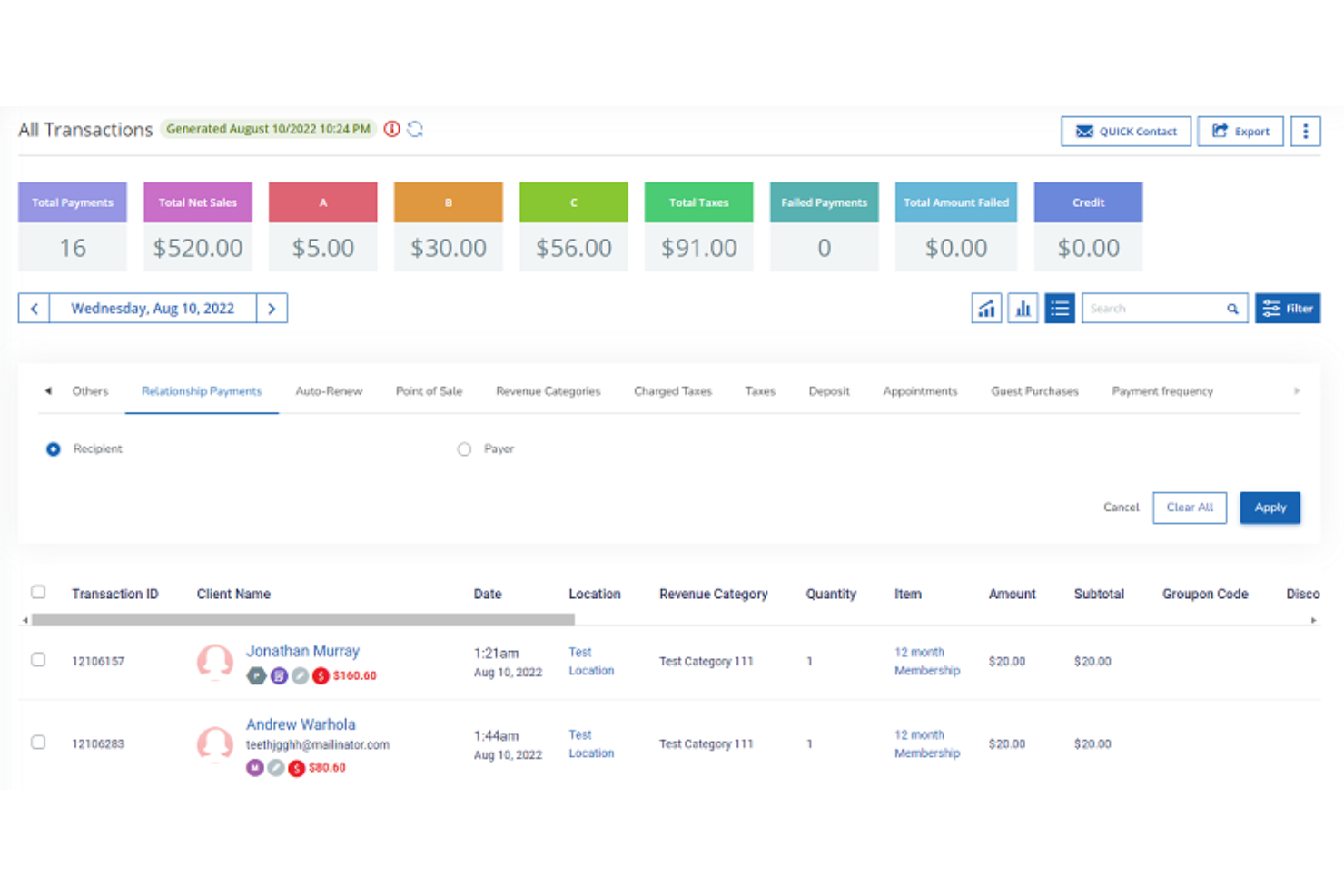Open the Auto-Renew filter tab

point(329,391)
